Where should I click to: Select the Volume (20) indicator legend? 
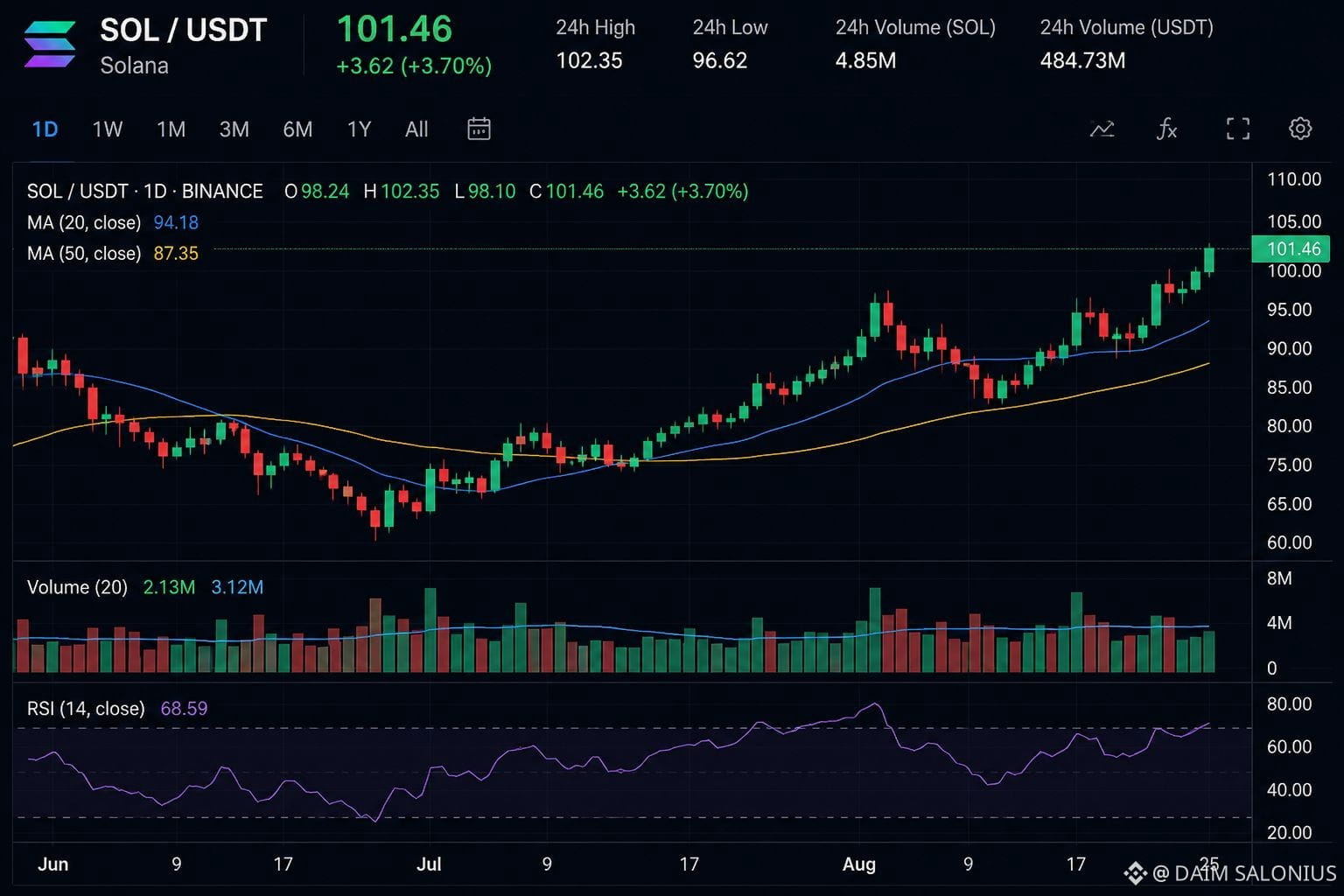point(77,587)
